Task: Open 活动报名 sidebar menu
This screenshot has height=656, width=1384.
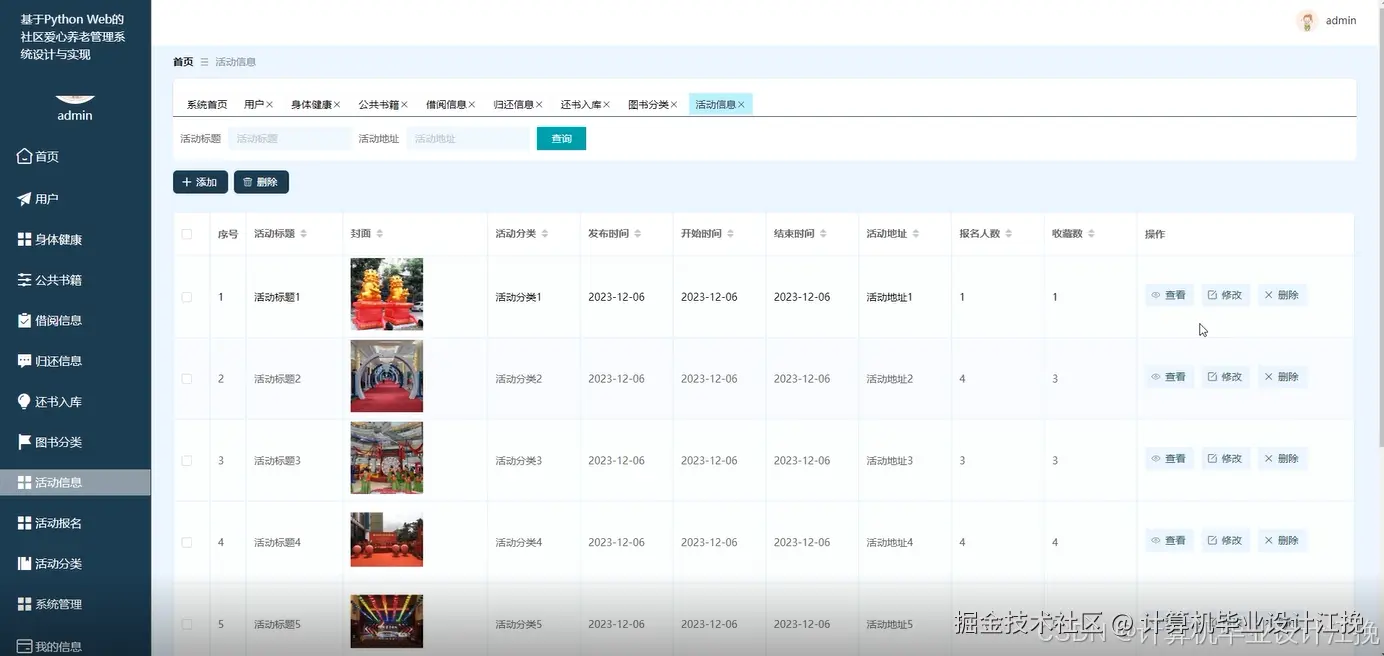Action: (75, 523)
